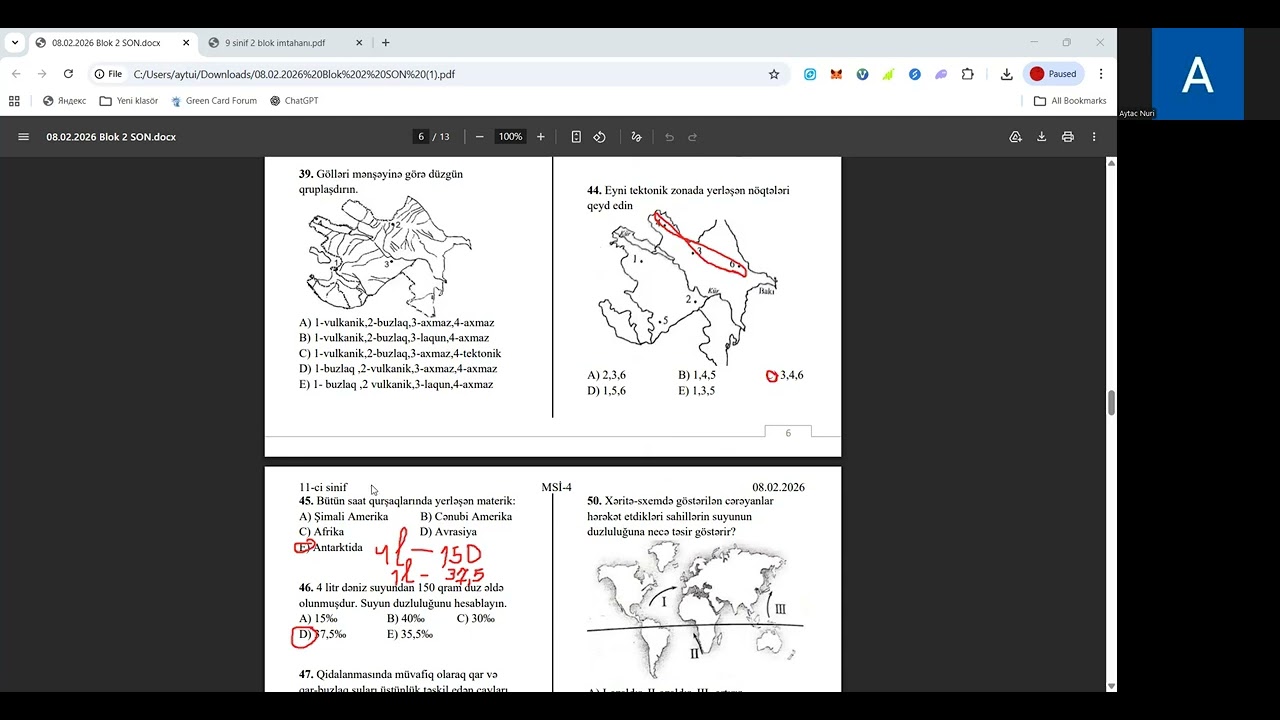Click answer text "E) 1,3,5"
The image size is (1280, 720).
point(697,391)
